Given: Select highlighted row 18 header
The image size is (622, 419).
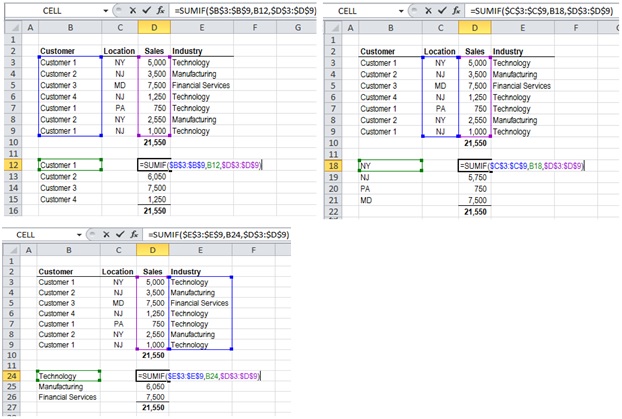Looking at the screenshot, I should click(334, 166).
